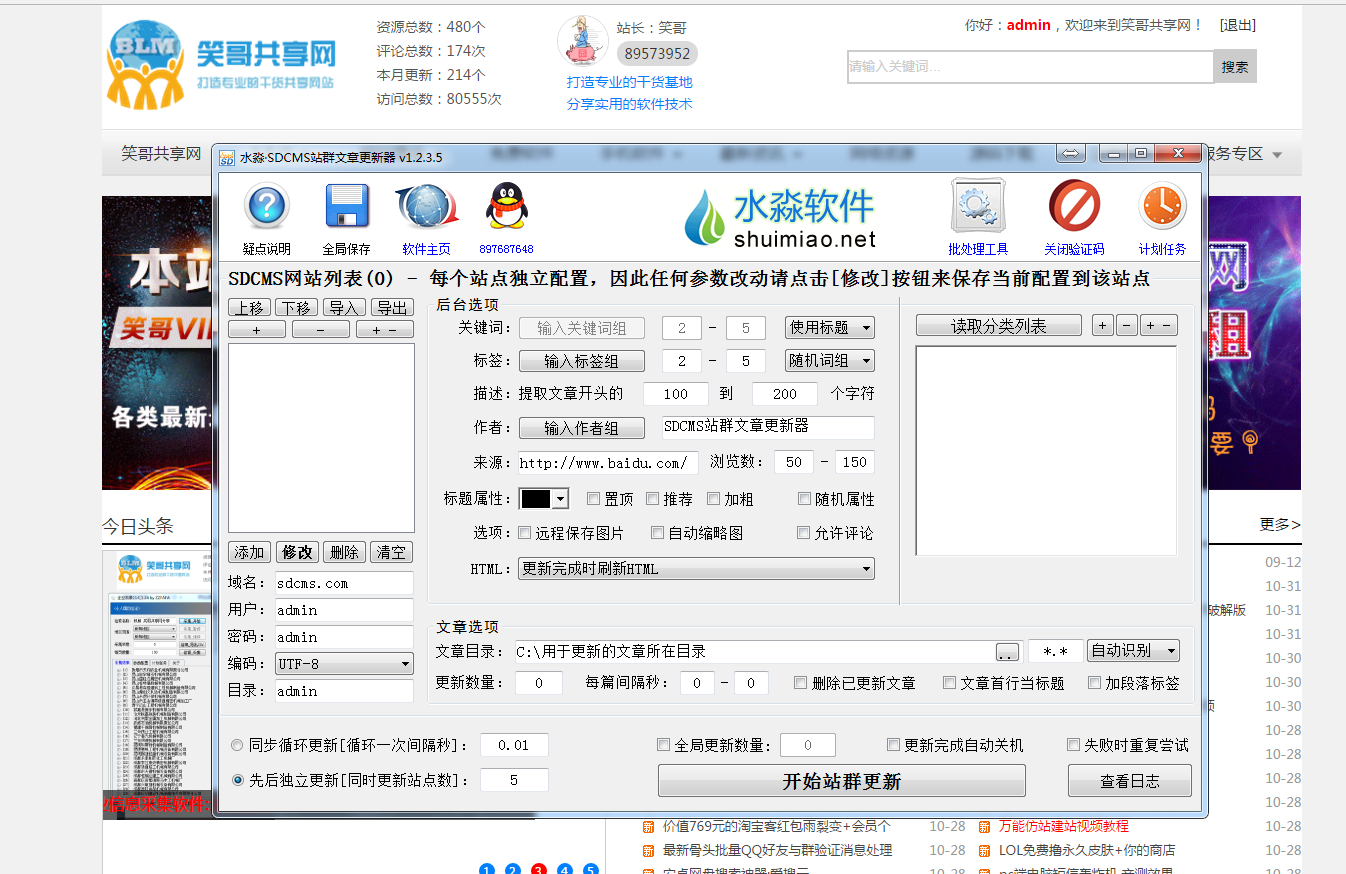Click carousel page dot 3
Image resolution: width=1346 pixels, height=874 pixels.
pos(539,870)
